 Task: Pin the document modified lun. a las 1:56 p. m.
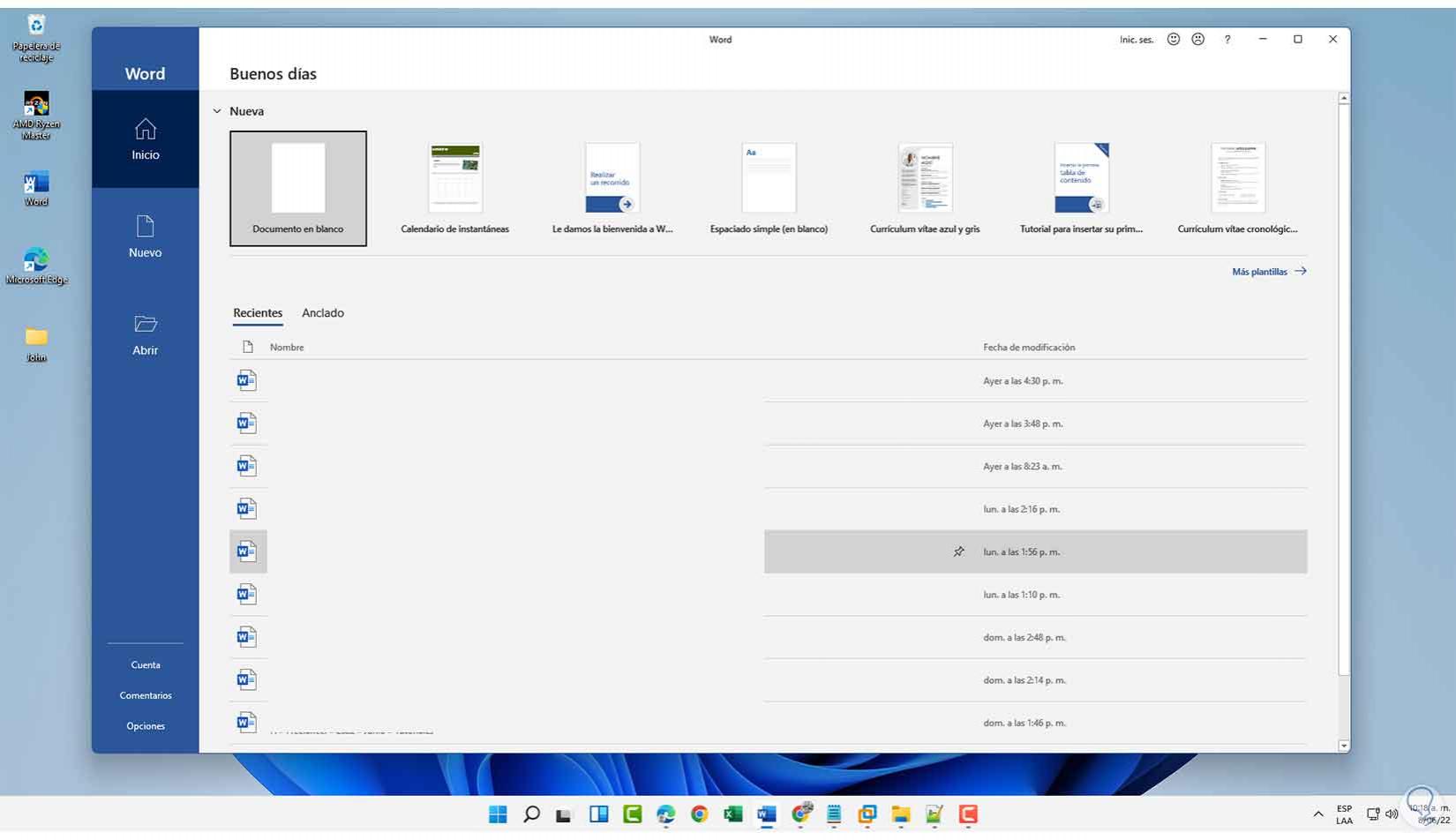pyautogui.click(x=959, y=552)
